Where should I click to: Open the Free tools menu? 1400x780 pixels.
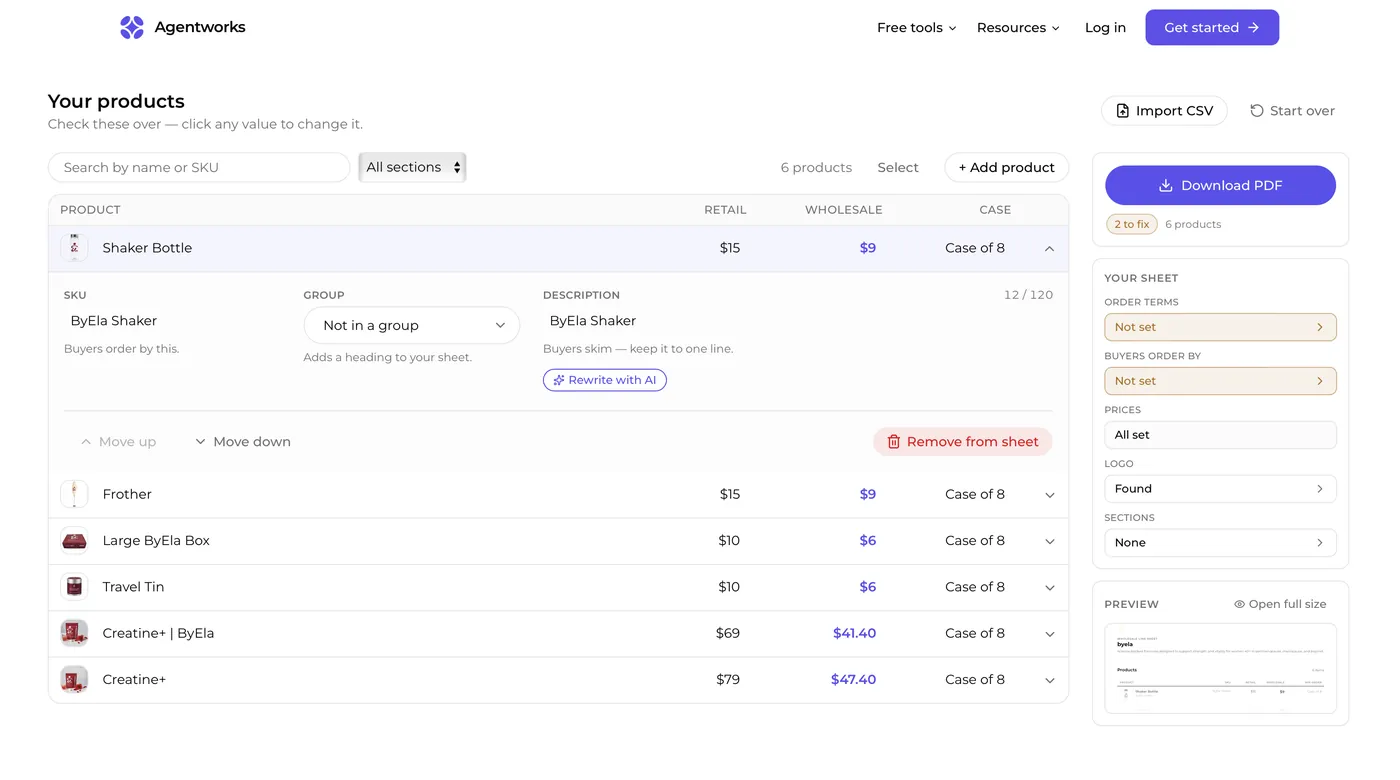click(x=916, y=28)
